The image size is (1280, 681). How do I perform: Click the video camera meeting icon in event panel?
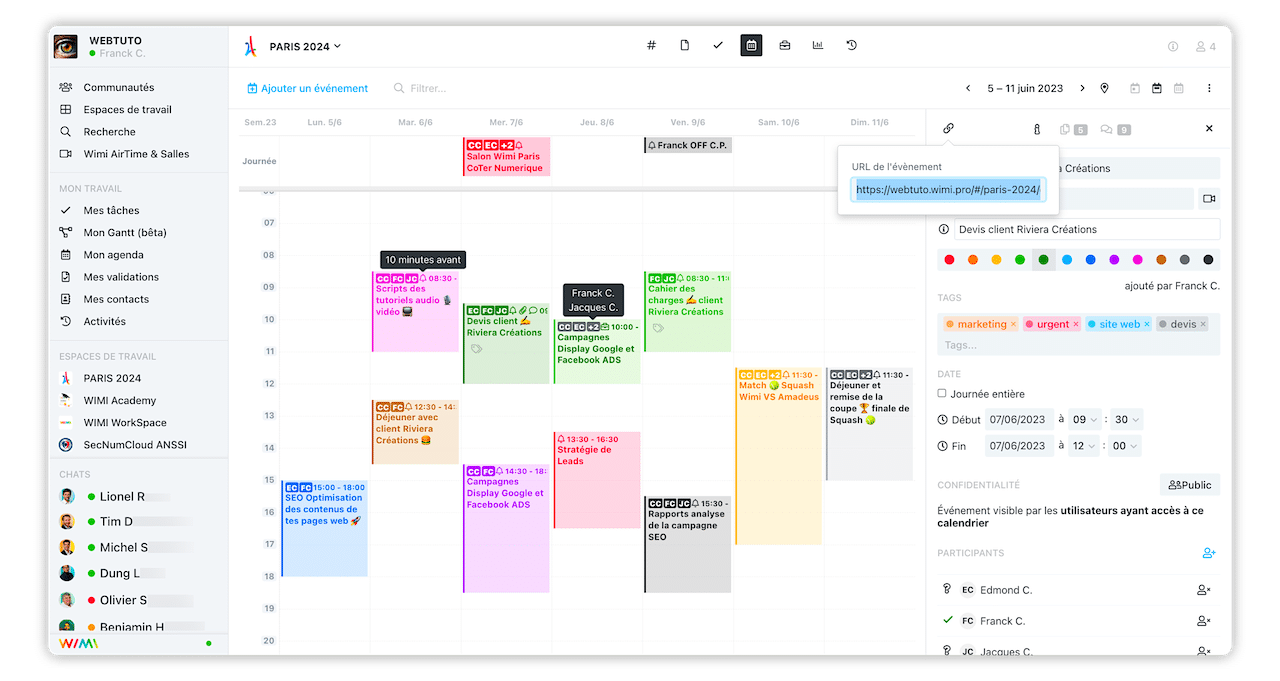[1209, 199]
